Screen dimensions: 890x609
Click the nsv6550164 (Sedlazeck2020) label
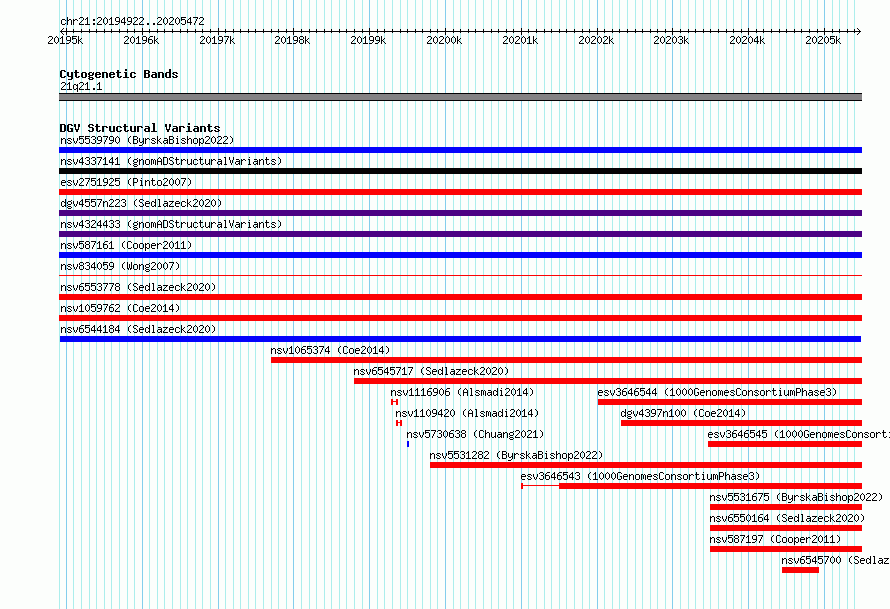tap(787, 518)
